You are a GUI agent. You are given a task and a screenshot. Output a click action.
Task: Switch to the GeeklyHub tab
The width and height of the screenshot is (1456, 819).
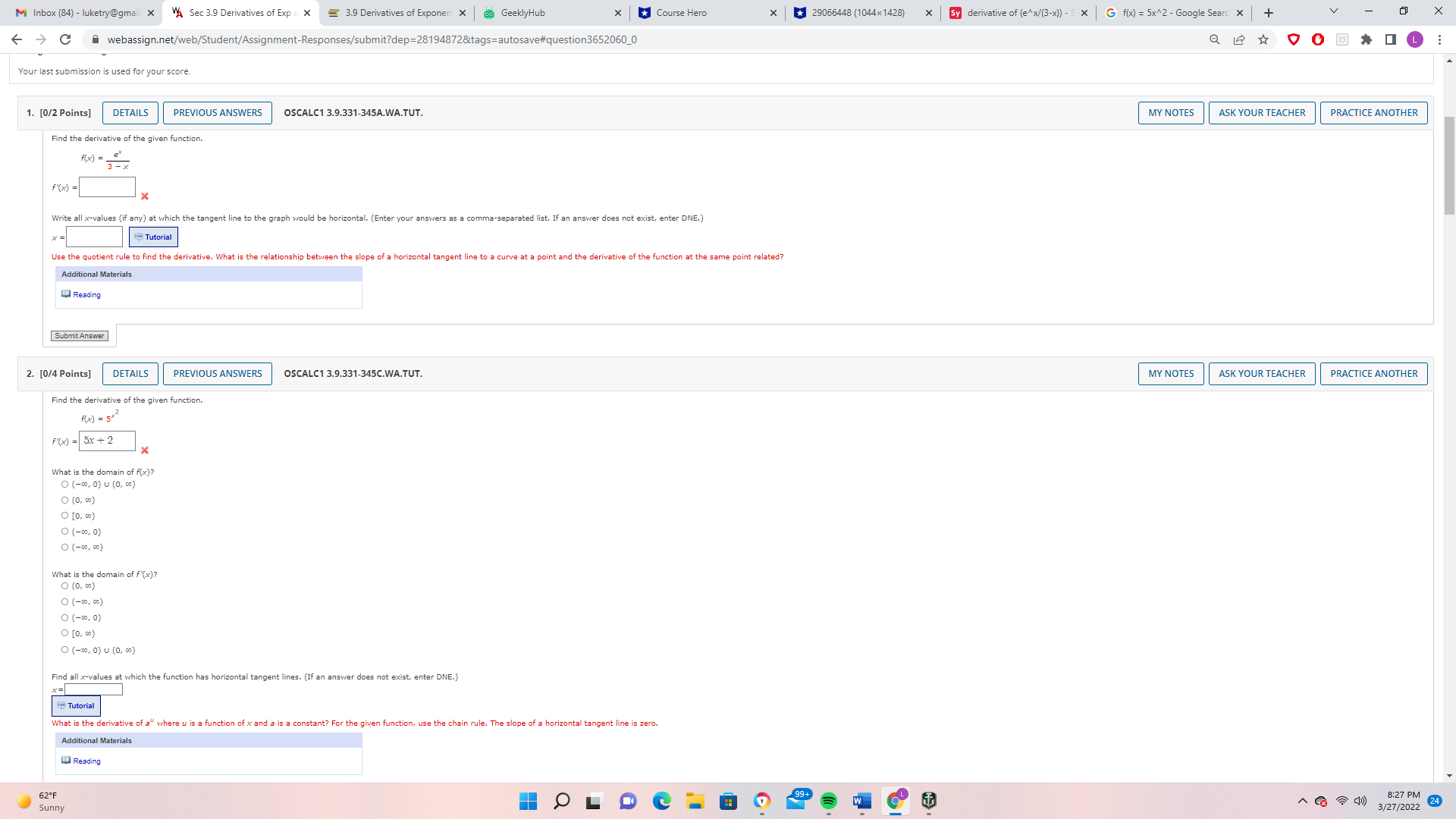(522, 13)
